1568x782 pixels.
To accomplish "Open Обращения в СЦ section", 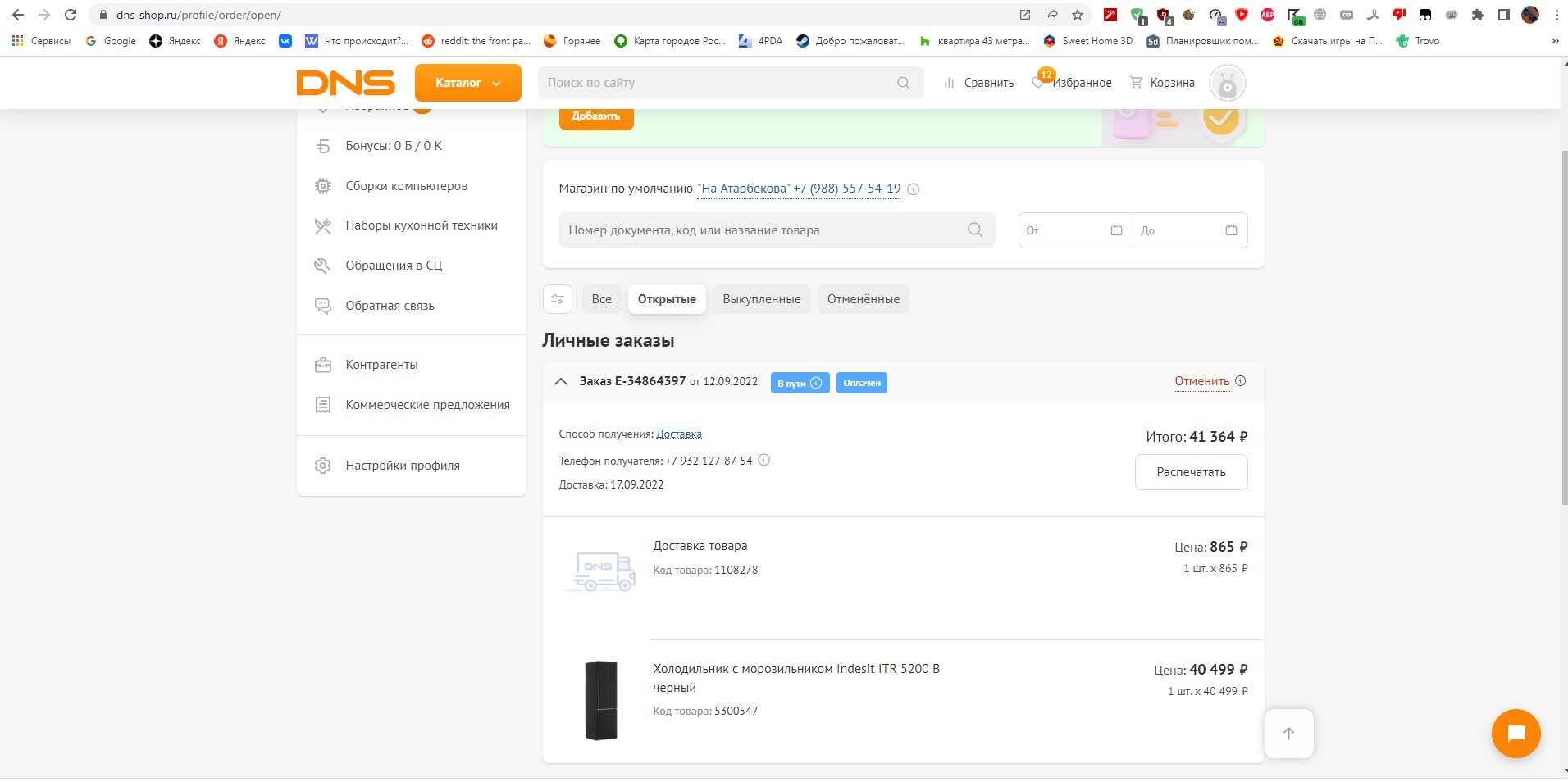I will 394,266.
